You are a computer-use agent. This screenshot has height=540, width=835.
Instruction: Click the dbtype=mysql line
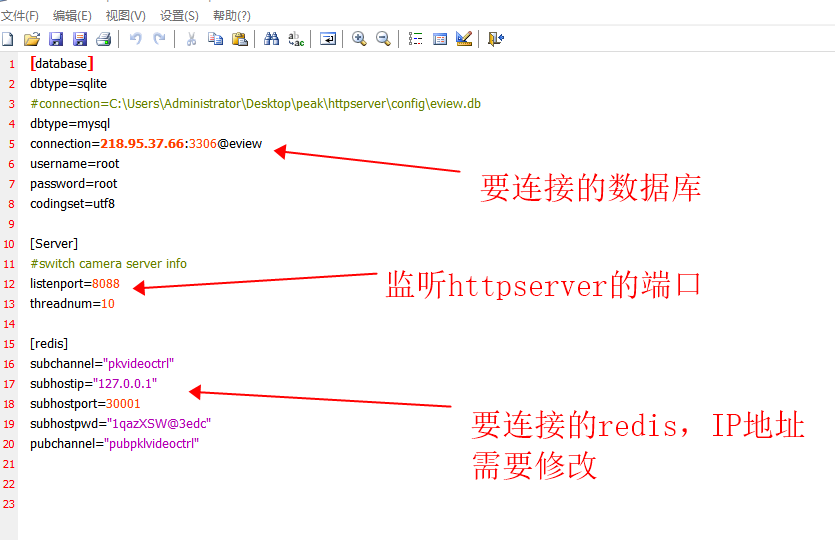[70, 124]
